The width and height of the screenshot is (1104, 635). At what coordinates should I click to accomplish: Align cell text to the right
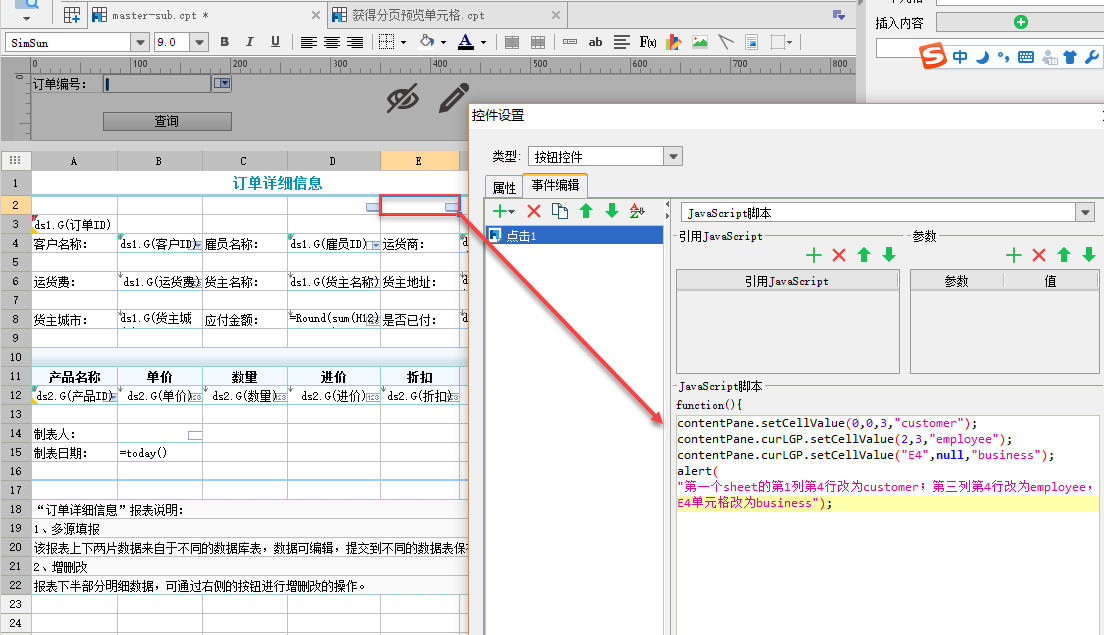355,42
